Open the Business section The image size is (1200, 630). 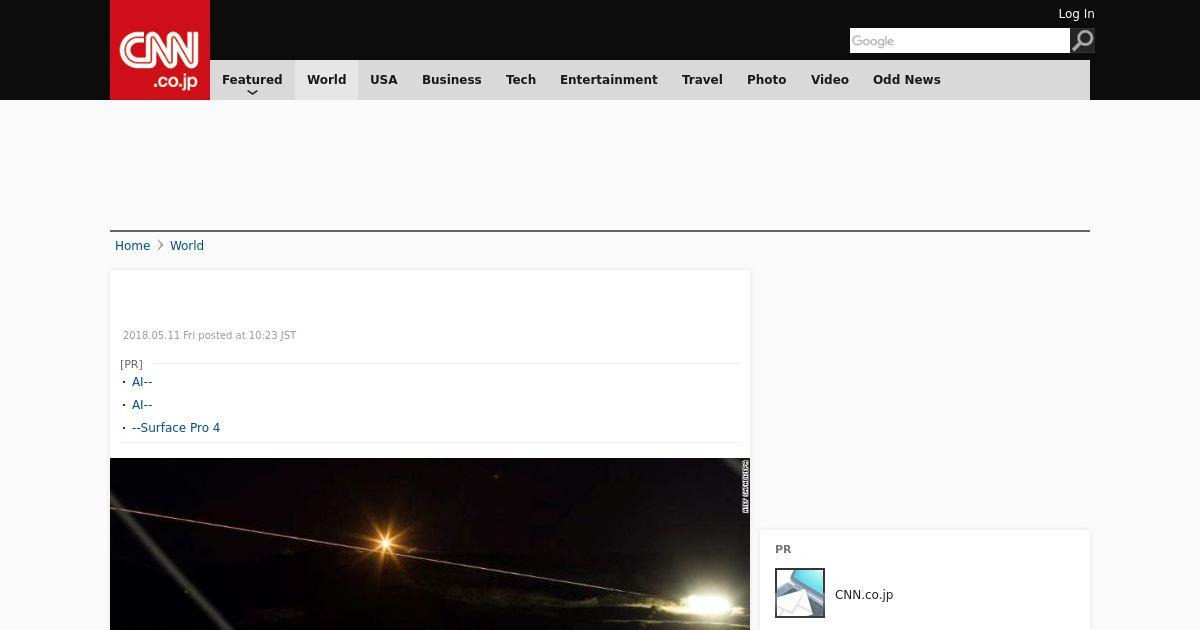(x=452, y=80)
